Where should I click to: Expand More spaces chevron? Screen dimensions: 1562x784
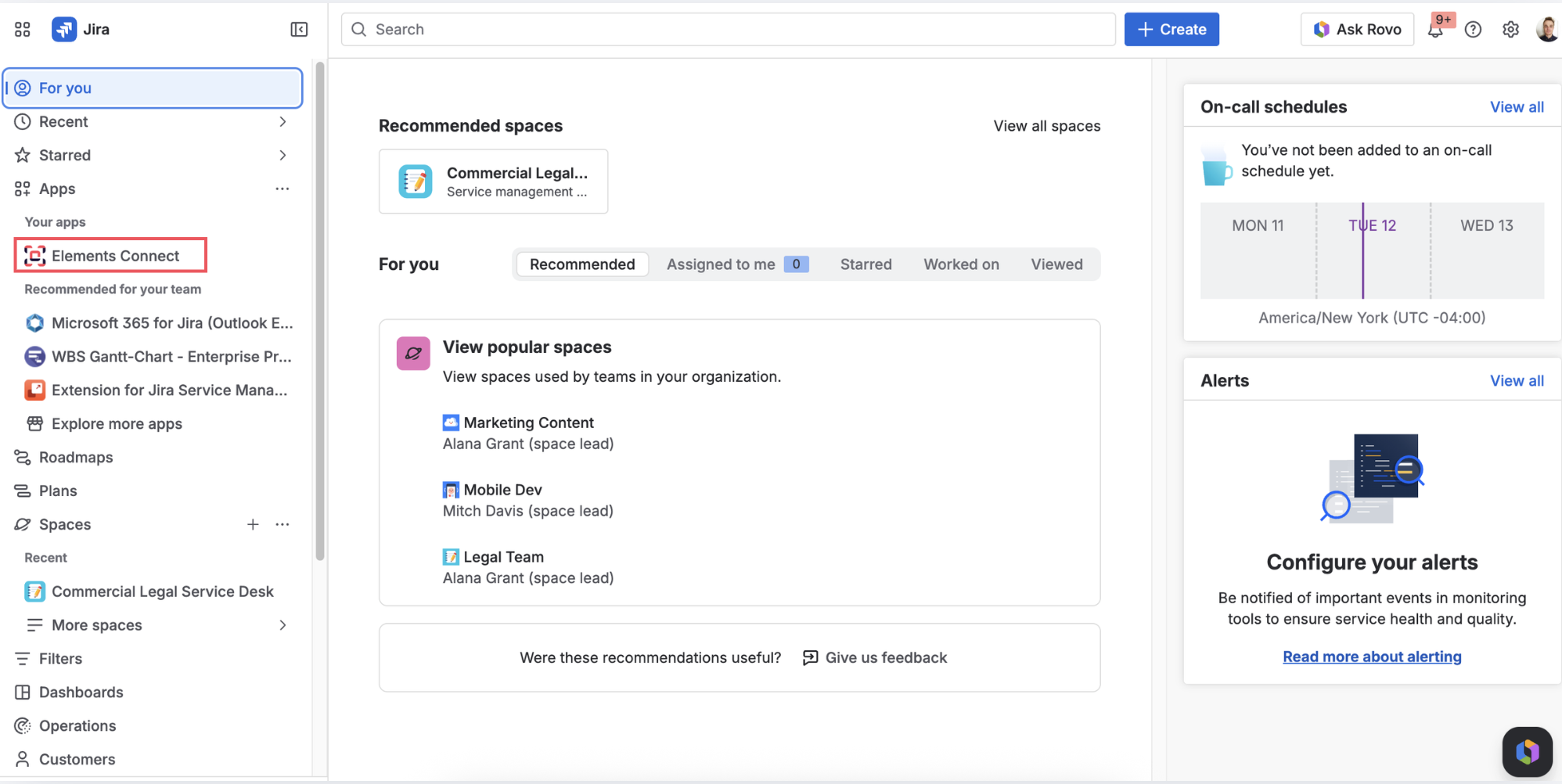[x=283, y=625]
